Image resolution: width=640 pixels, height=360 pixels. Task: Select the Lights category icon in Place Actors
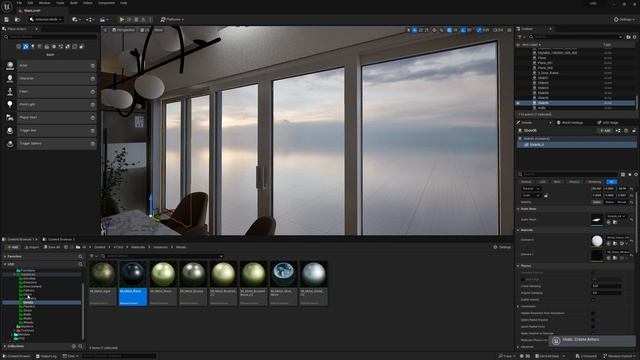point(33,47)
